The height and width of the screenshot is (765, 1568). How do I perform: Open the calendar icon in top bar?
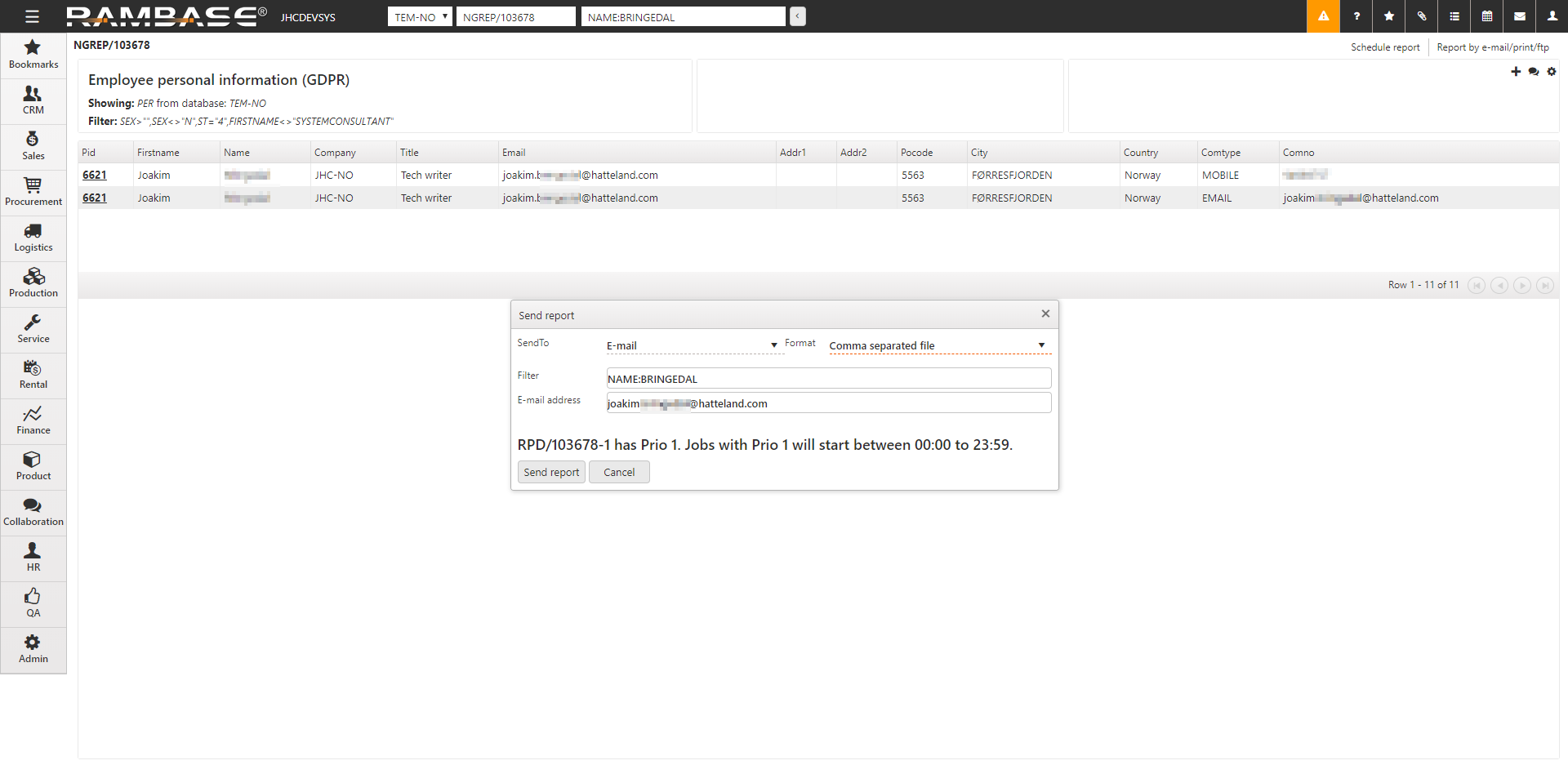1487,16
